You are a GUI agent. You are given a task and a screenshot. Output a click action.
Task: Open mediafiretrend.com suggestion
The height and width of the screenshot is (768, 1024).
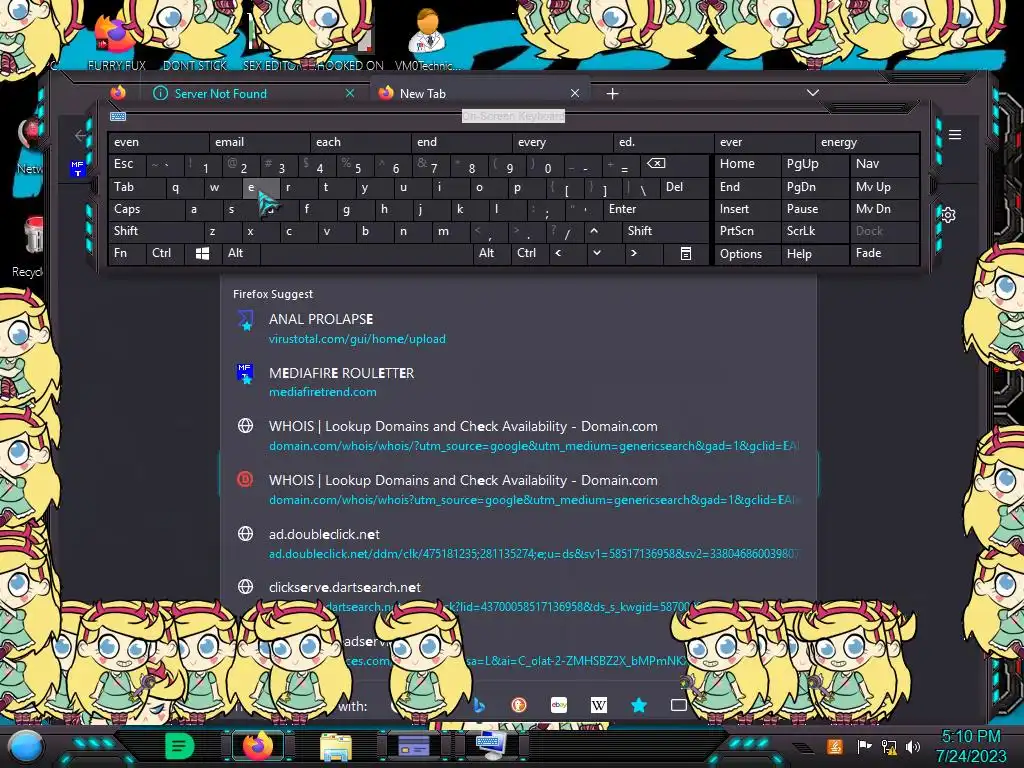(x=519, y=382)
